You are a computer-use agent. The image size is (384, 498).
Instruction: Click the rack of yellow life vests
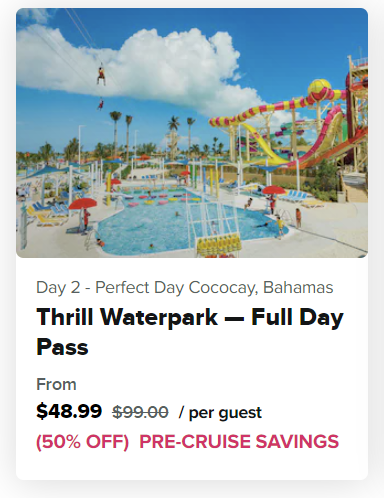coord(218,245)
